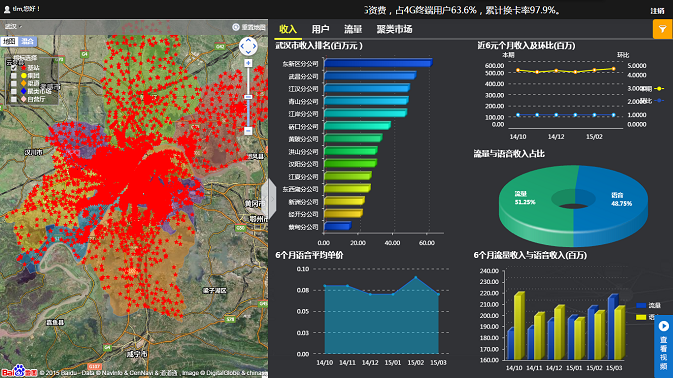This screenshot has height=378, width=673.
Task: Pan the map right using pan arrow
Action: 254,46
